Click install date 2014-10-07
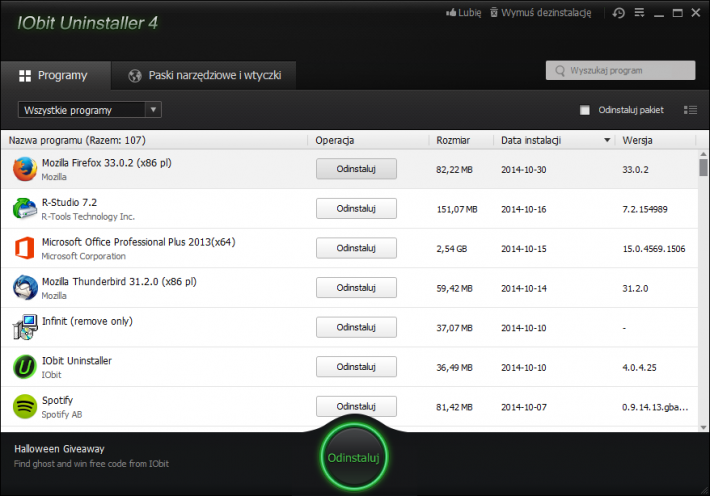The height and width of the screenshot is (496, 710). pos(523,407)
